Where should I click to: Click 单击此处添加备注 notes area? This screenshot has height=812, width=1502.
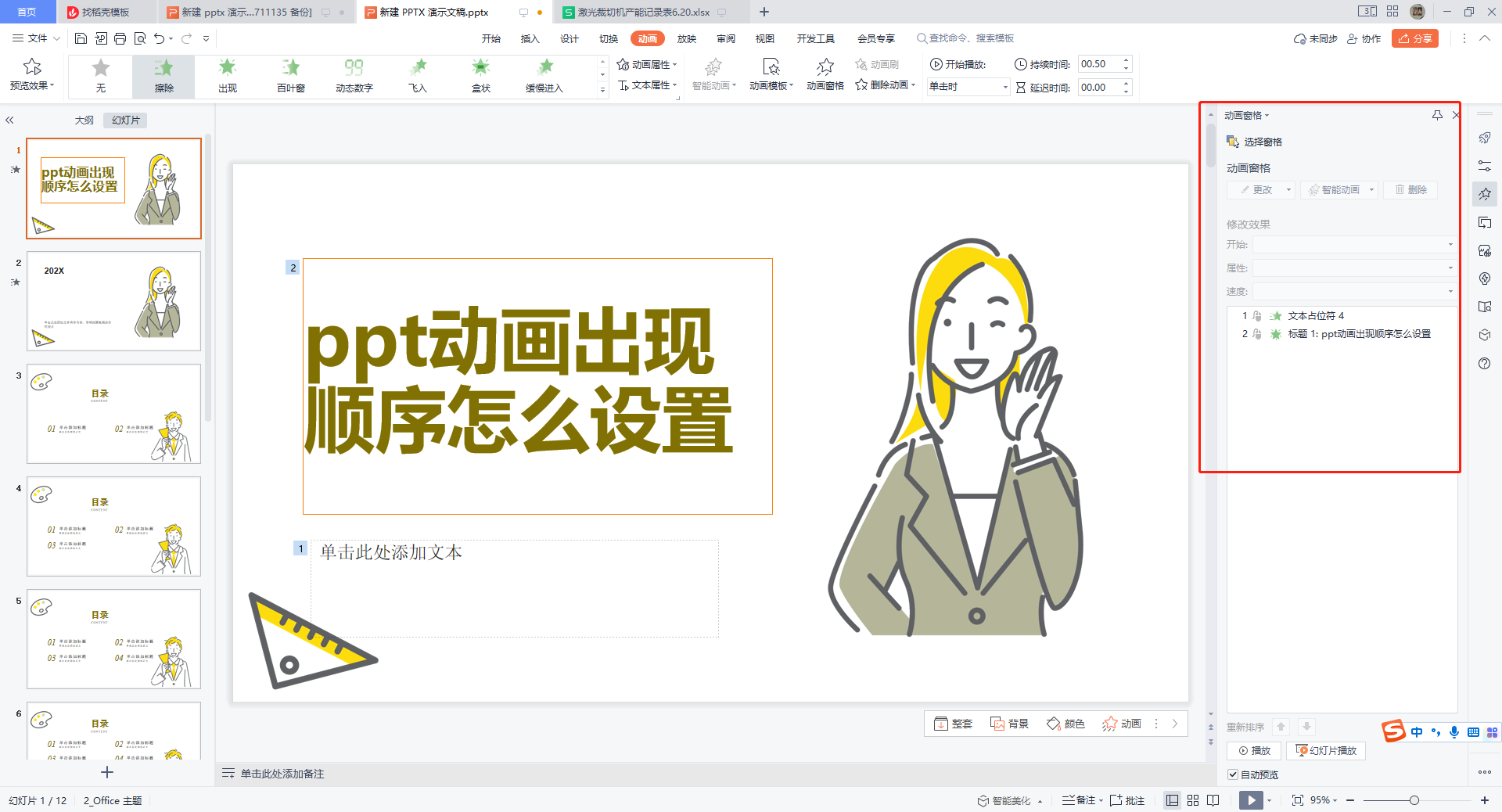tap(282, 774)
